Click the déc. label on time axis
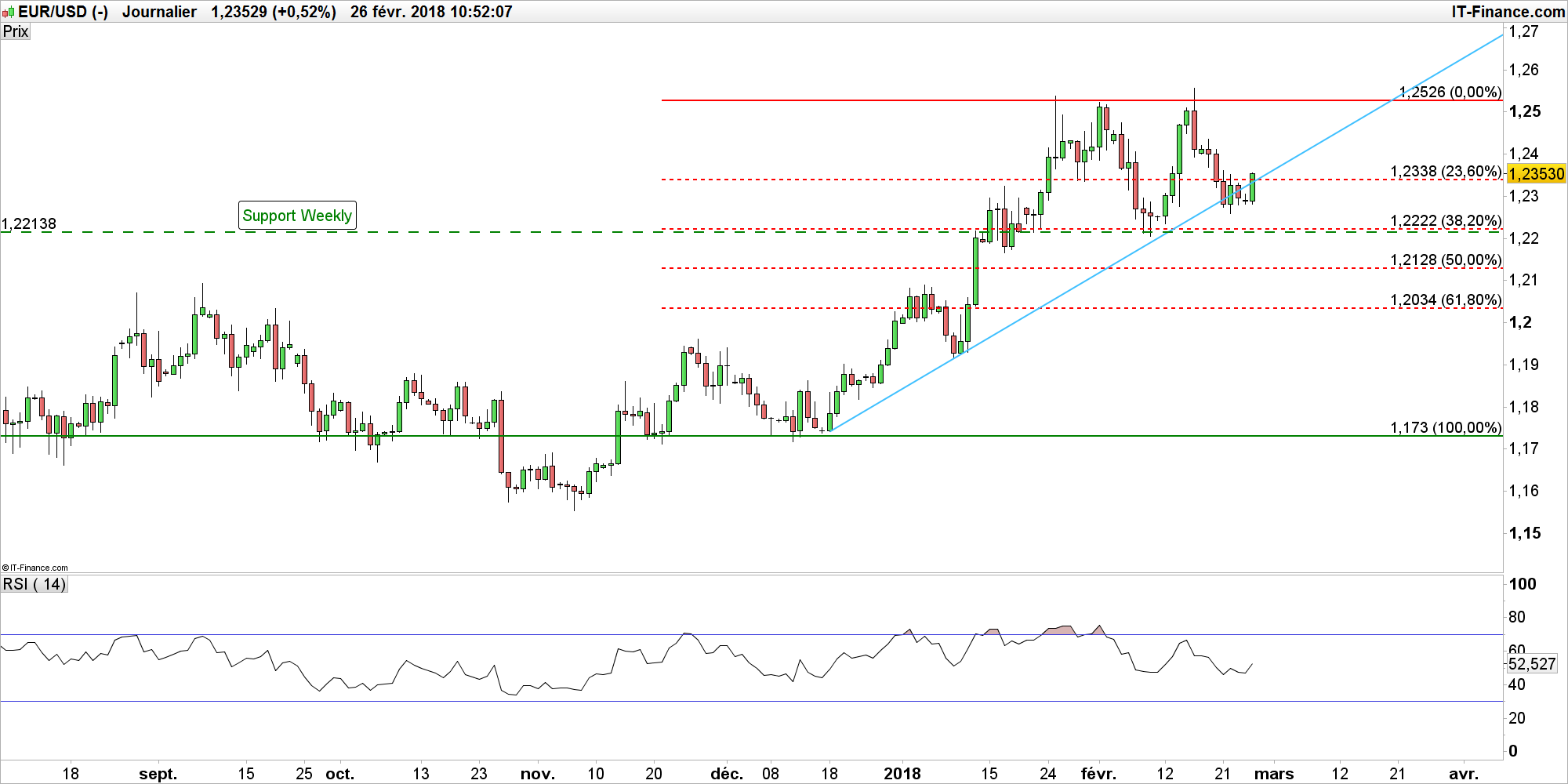 [x=727, y=774]
